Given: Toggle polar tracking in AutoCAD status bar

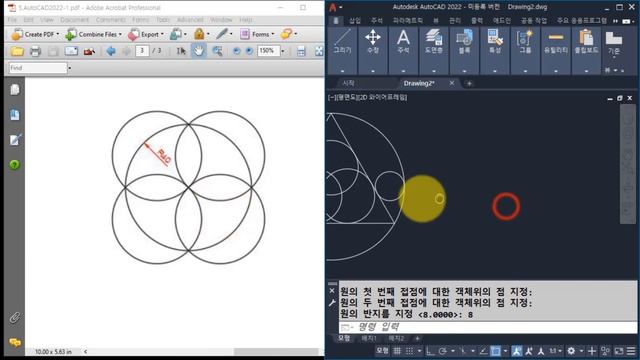Looking at the screenshot, I should pos(443,351).
